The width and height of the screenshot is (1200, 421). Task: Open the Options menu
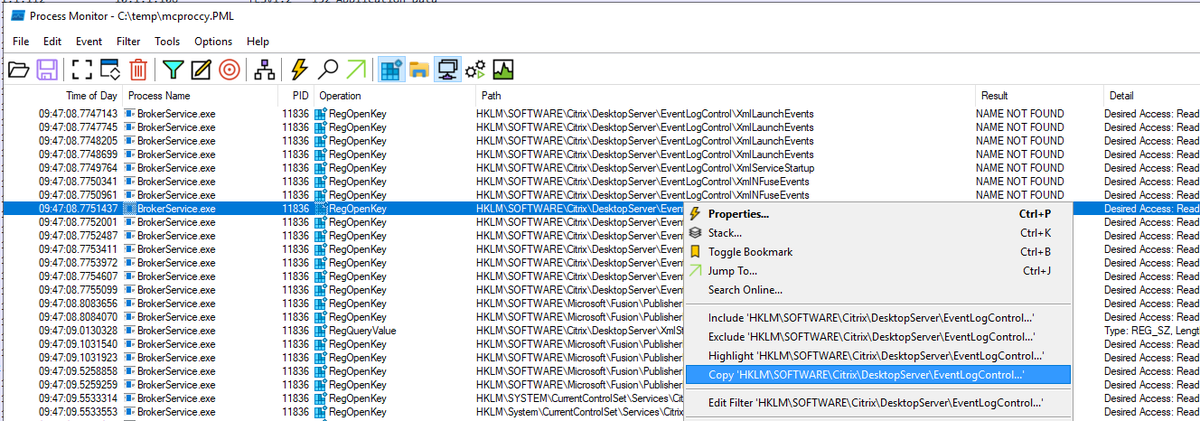click(x=213, y=41)
